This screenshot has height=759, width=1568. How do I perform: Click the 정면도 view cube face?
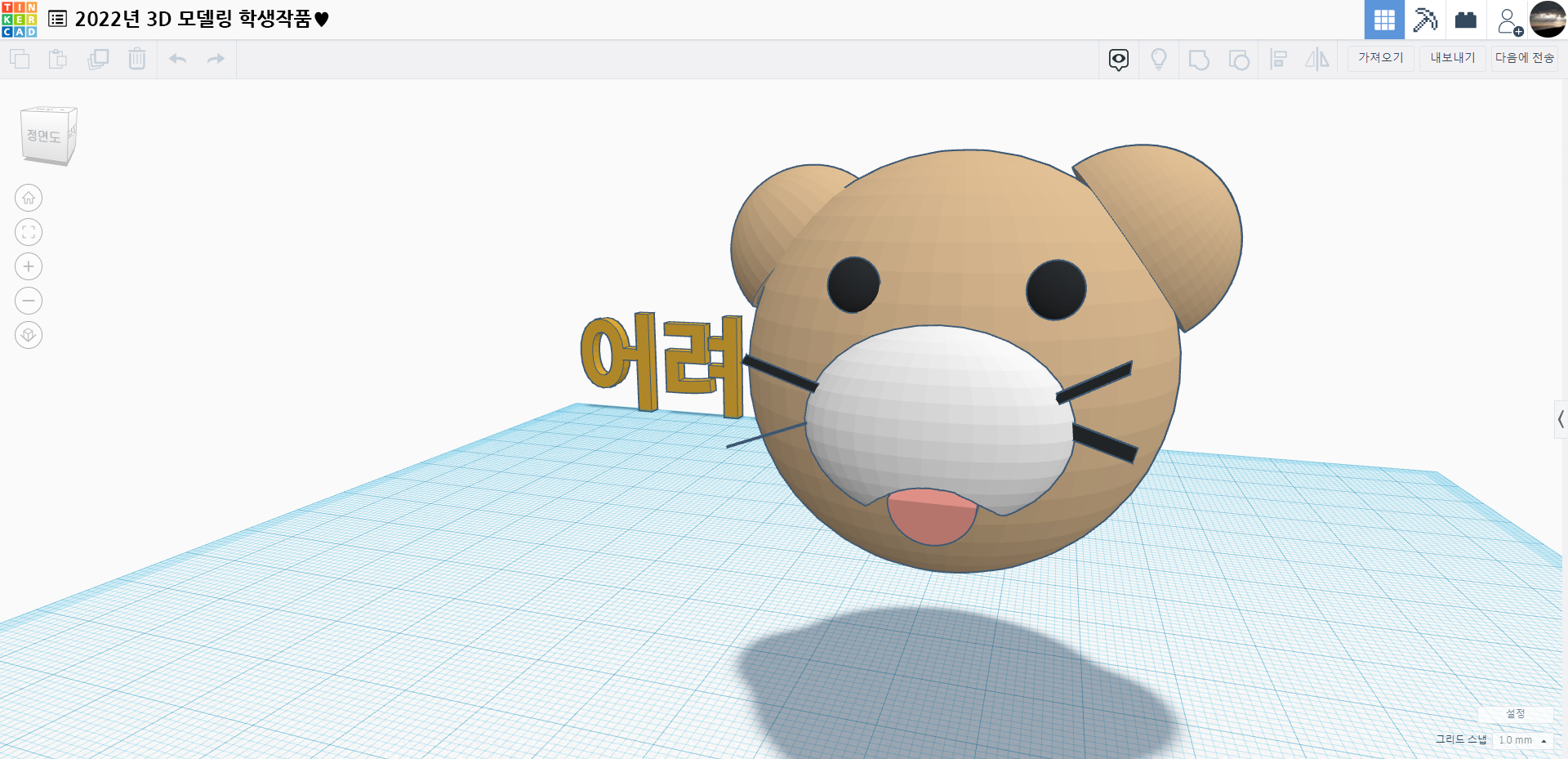click(x=44, y=136)
